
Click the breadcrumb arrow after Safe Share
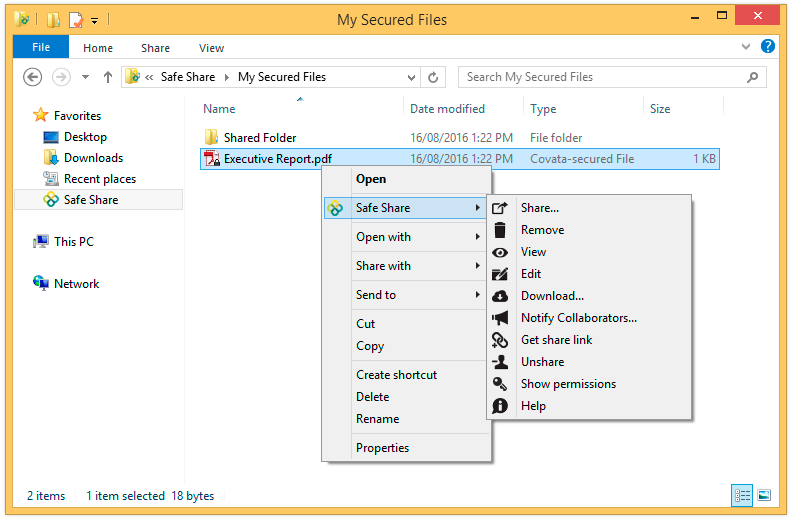click(227, 77)
